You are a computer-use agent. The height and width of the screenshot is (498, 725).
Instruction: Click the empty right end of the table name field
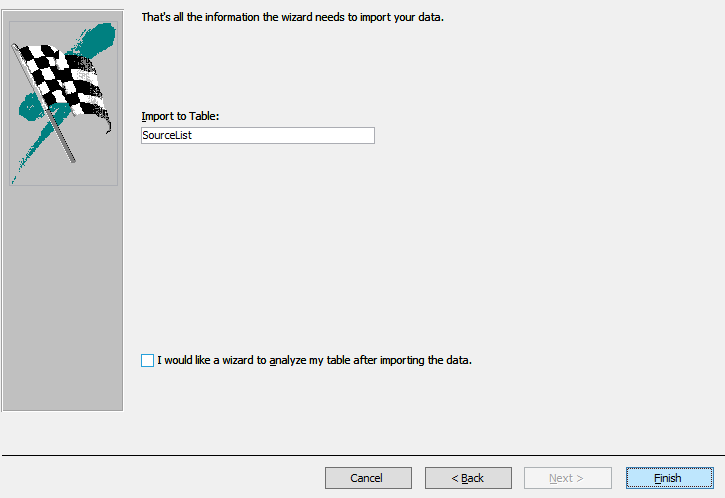(x=340, y=135)
